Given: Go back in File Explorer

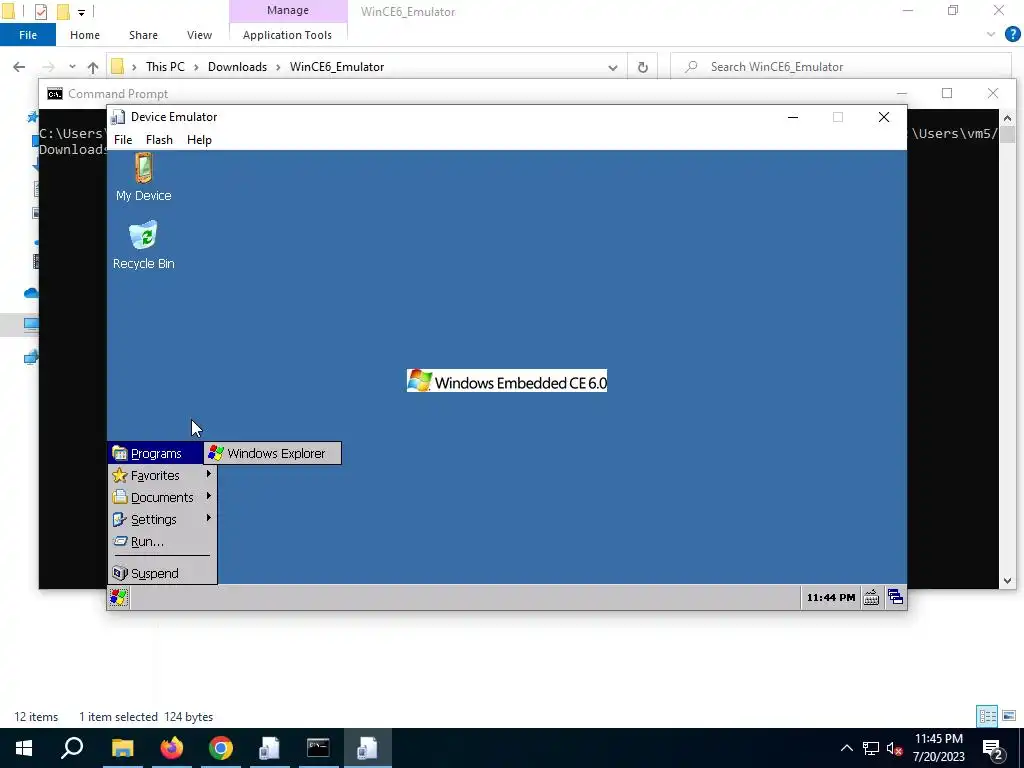Looking at the screenshot, I should tap(19, 67).
